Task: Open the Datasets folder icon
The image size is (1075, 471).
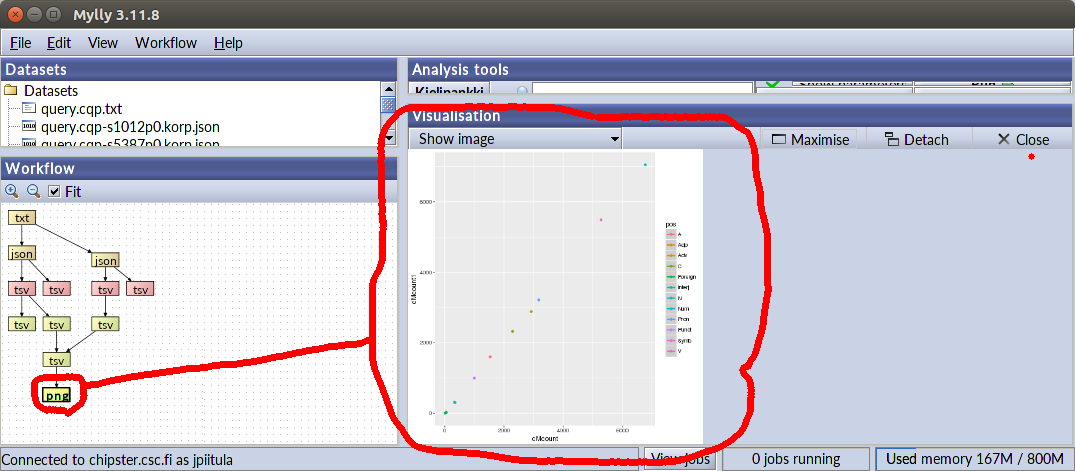Action: tap(11, 90)
